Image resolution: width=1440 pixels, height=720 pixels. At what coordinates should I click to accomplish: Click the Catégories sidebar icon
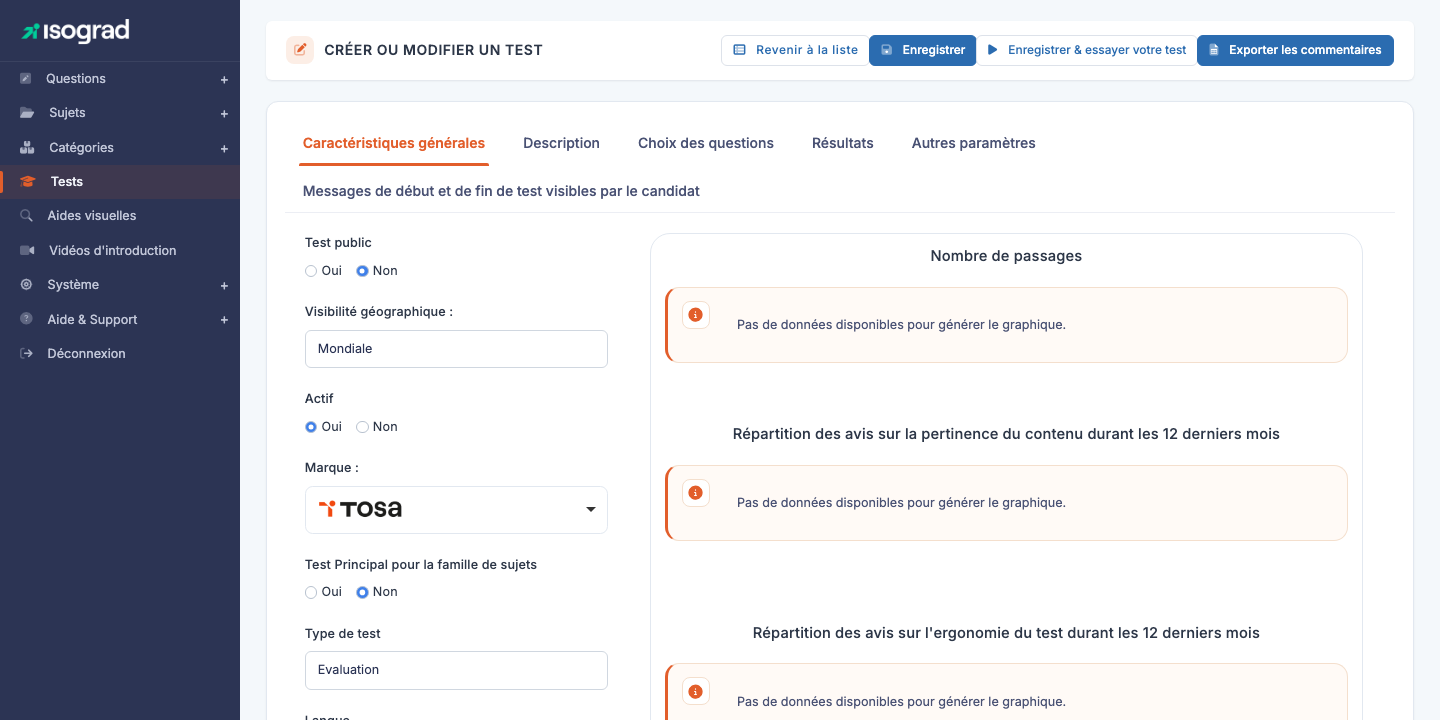tap(27, 148)
